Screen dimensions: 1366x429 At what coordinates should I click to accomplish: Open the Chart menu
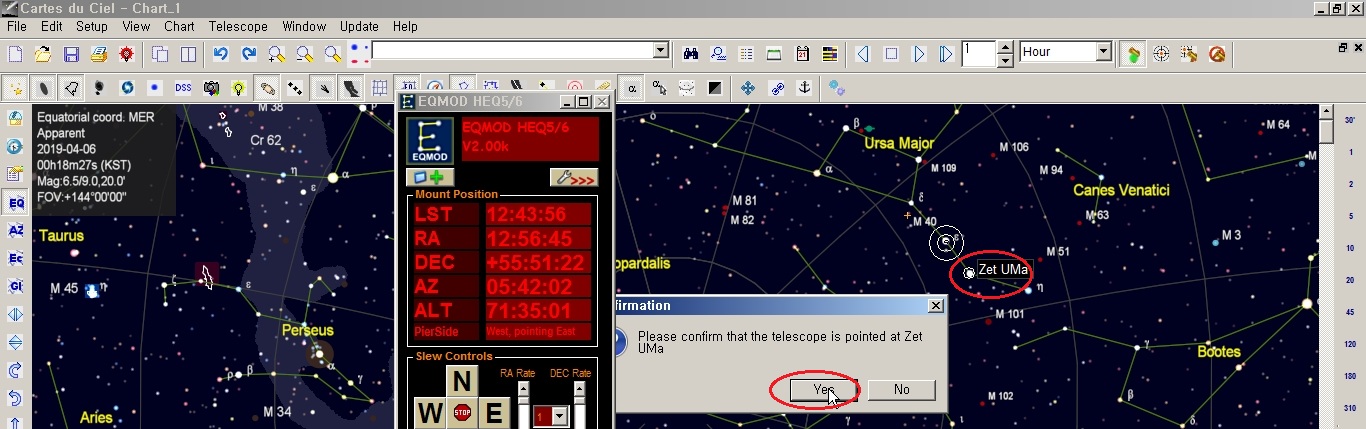[x=179, y=26]
